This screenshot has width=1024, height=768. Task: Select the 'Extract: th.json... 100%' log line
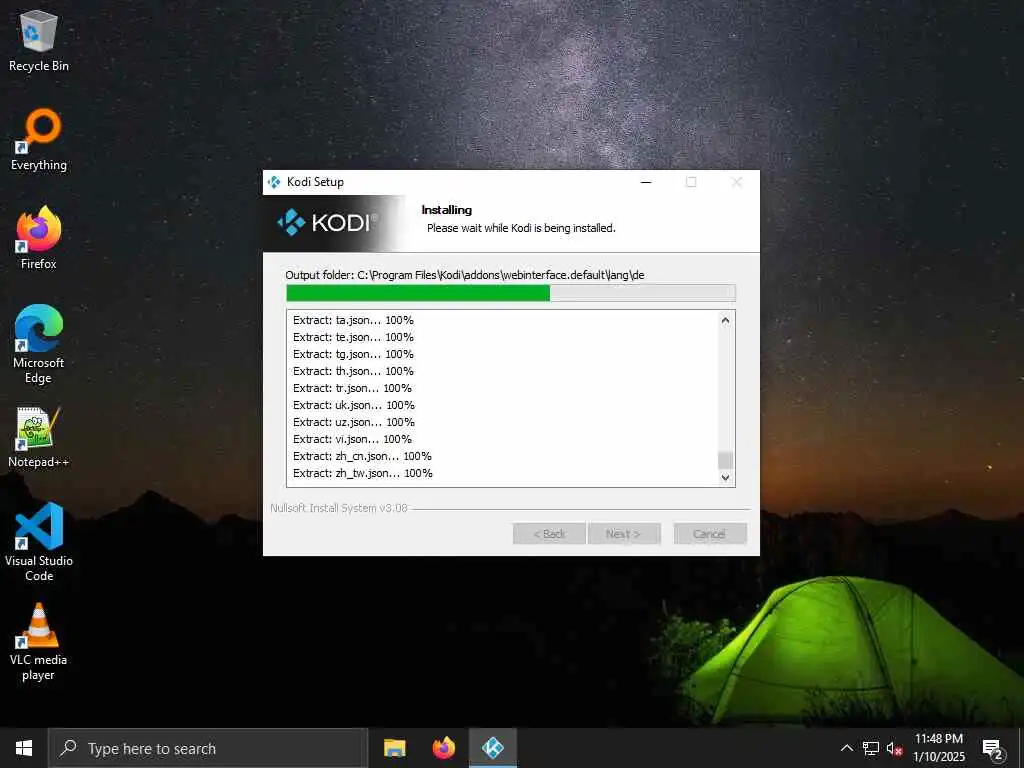click(x=353, y=371)
